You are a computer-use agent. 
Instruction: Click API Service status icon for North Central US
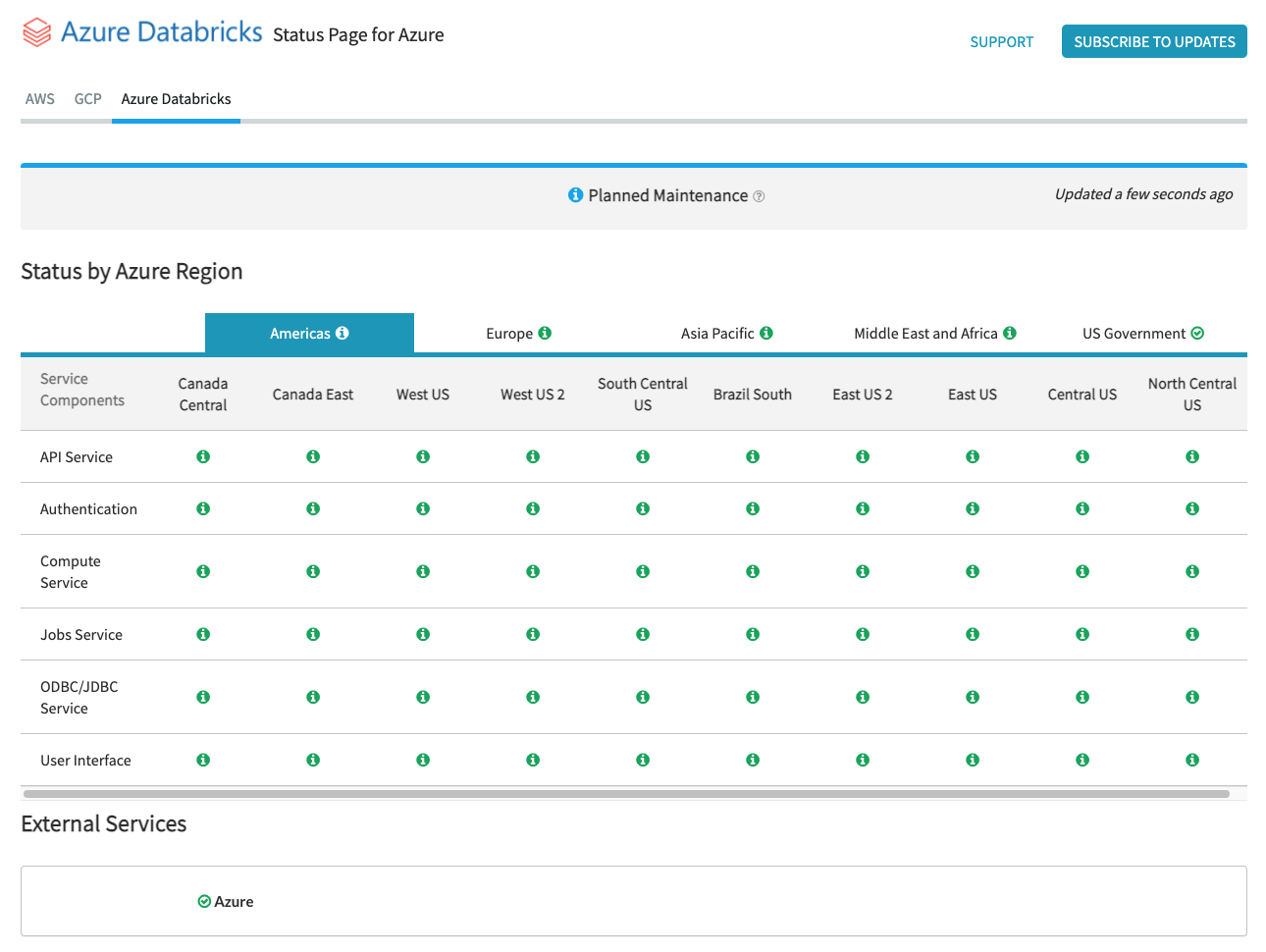(x=1192, y=456)
